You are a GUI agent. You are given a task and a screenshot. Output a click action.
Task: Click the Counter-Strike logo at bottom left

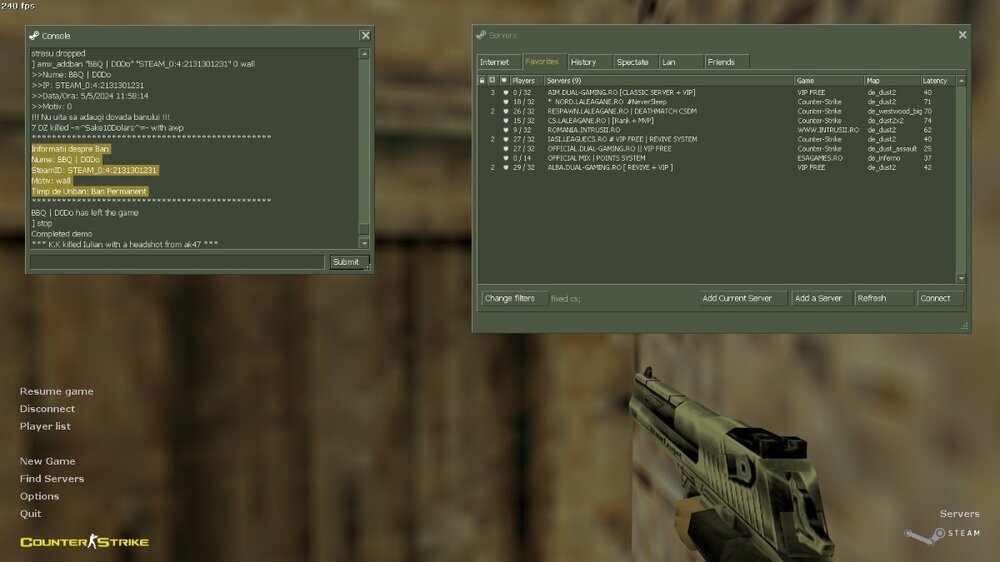(84, 542)
